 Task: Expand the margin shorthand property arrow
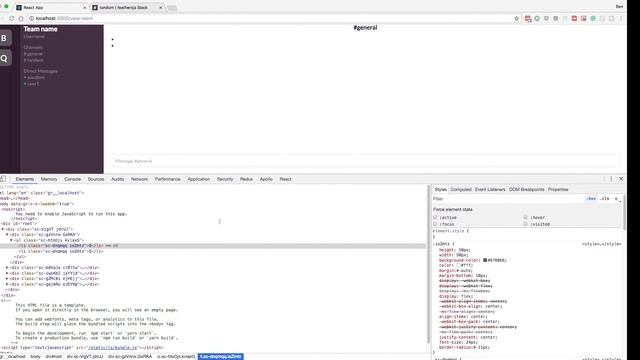point(458,271)
